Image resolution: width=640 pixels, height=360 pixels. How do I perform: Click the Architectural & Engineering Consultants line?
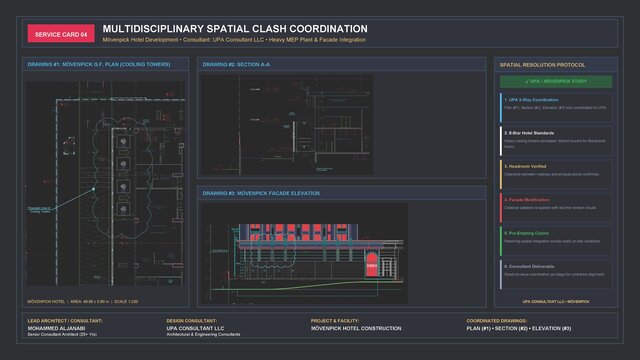coord(203,335)
